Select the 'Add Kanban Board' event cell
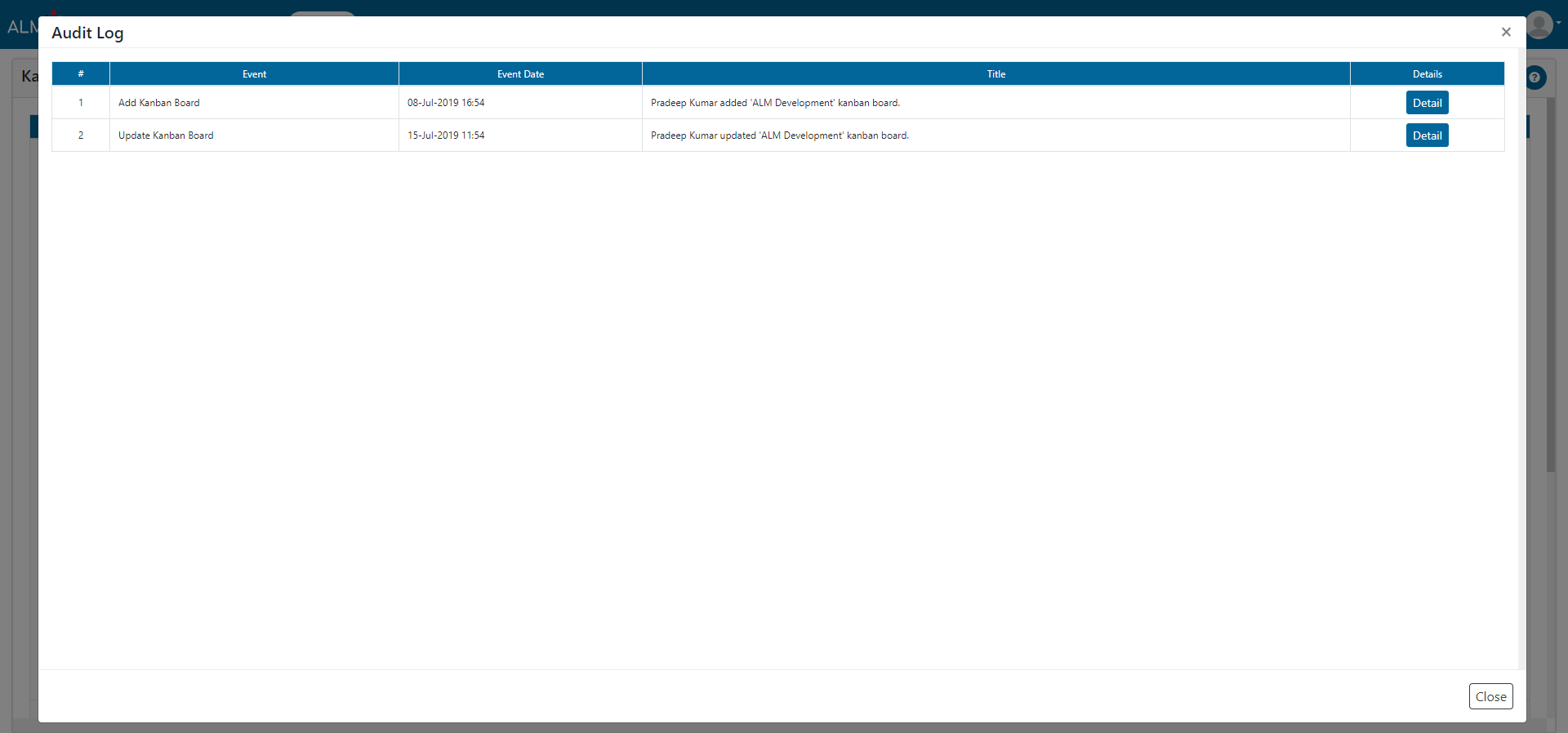This screenshot has height=733, width=1568. click(x=254, y=103)
